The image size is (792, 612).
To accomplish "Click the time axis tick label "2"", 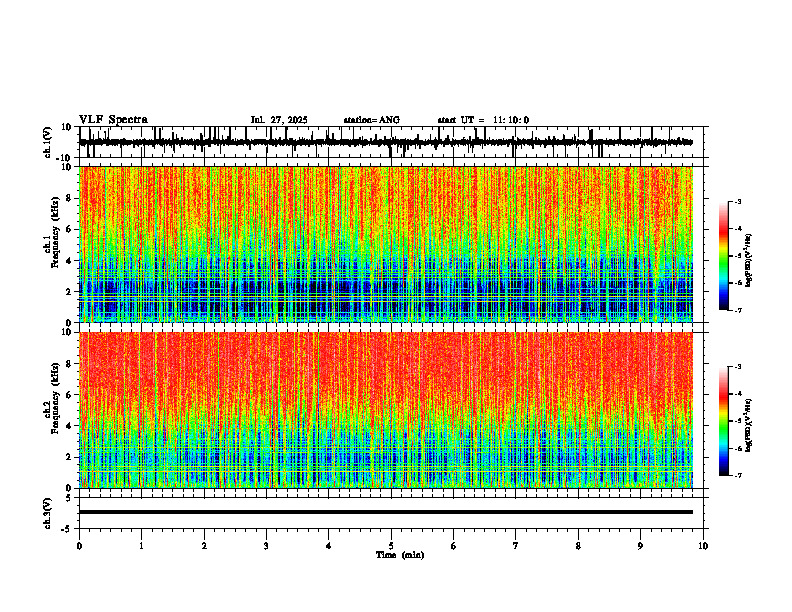I will tap(204, 546).
